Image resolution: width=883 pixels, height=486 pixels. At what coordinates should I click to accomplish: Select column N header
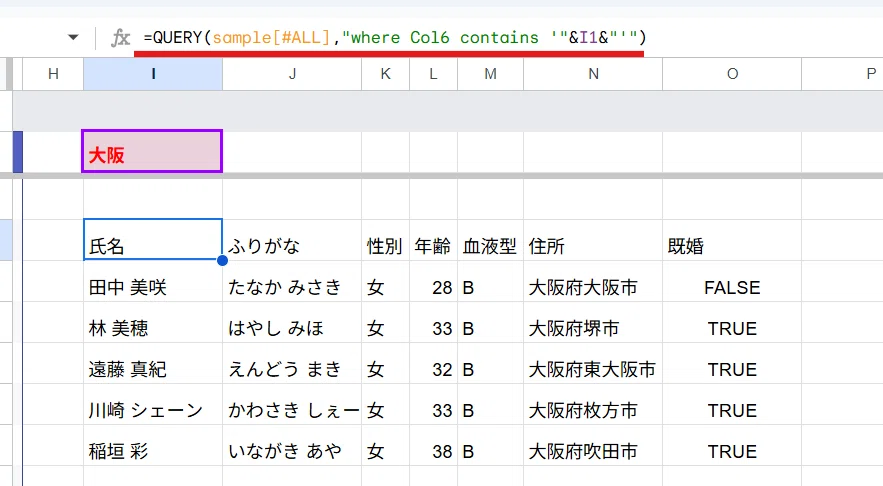tap(593, 74)
